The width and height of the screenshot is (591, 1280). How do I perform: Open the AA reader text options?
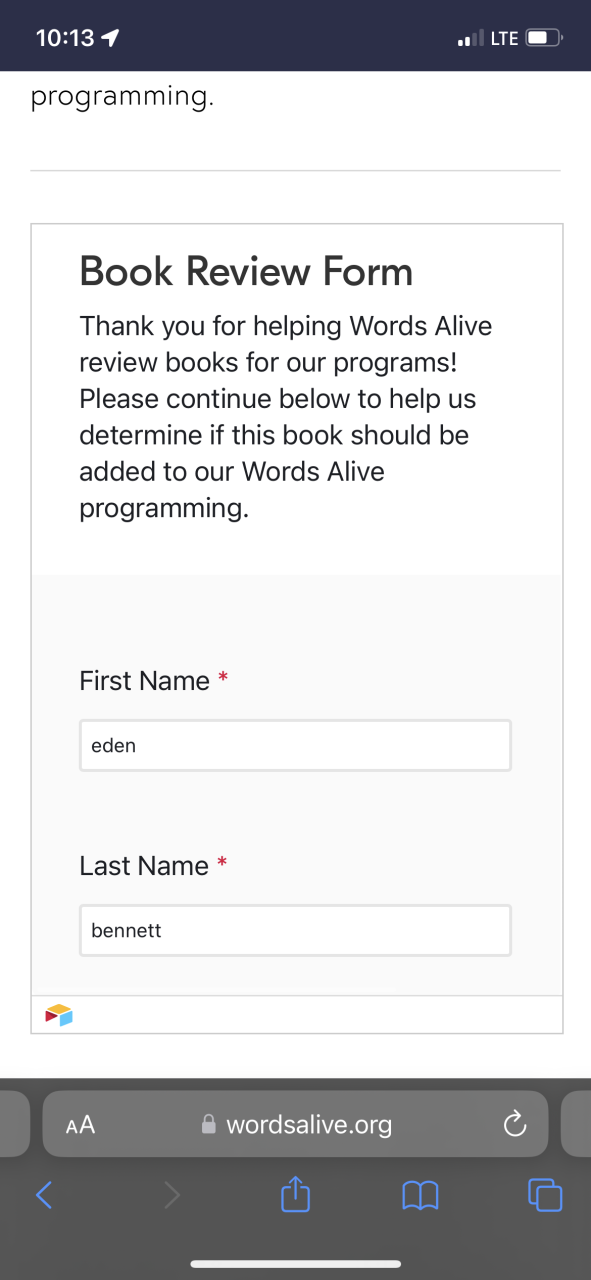tap(80, 1125)
